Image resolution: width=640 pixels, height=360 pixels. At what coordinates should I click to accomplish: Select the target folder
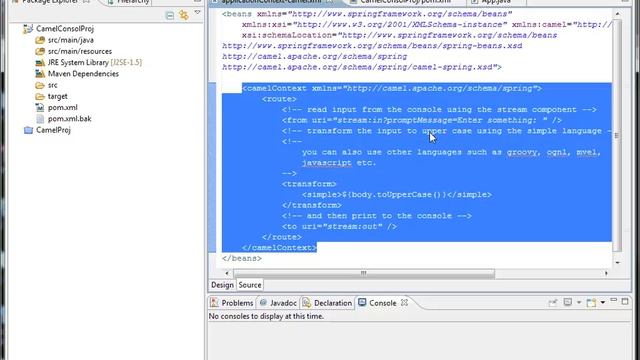(58, 96)
